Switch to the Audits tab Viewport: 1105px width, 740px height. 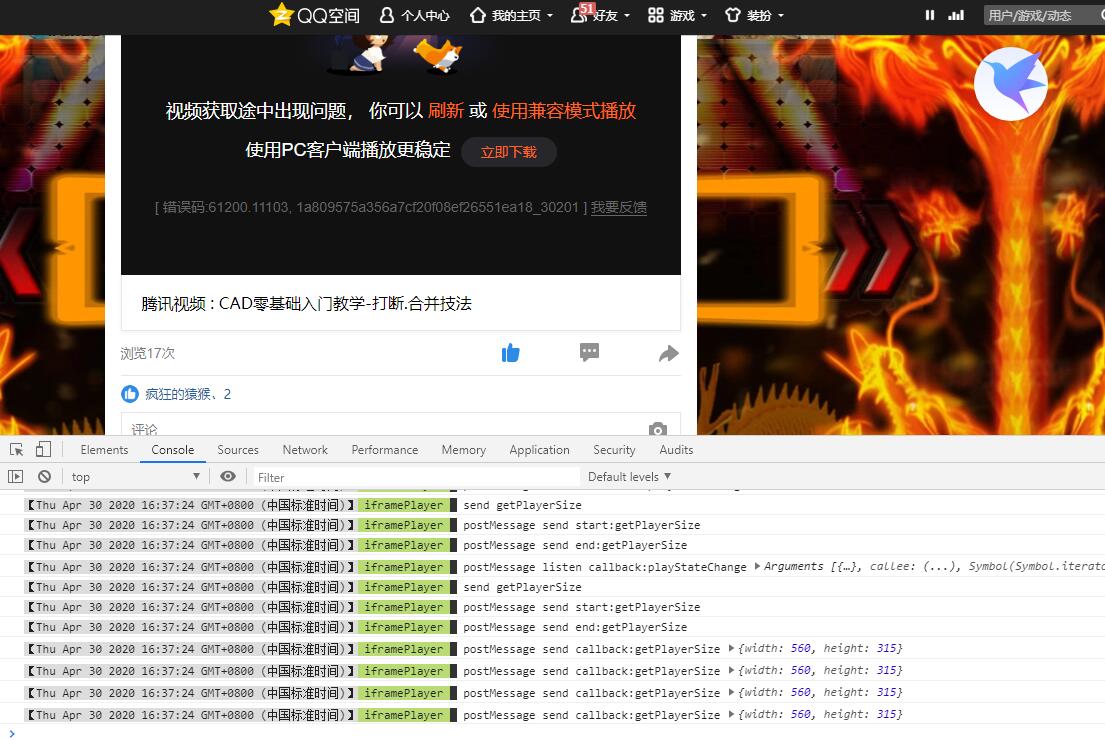[676, 450]
